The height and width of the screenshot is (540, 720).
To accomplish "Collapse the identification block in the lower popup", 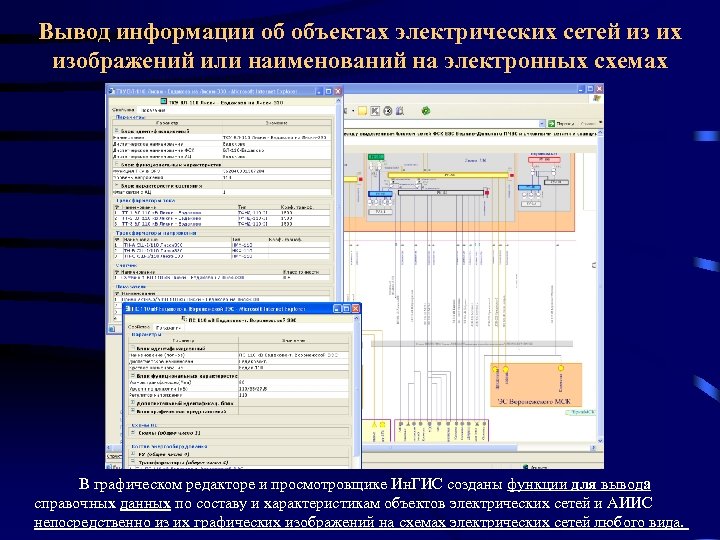I will click(133, 348).
